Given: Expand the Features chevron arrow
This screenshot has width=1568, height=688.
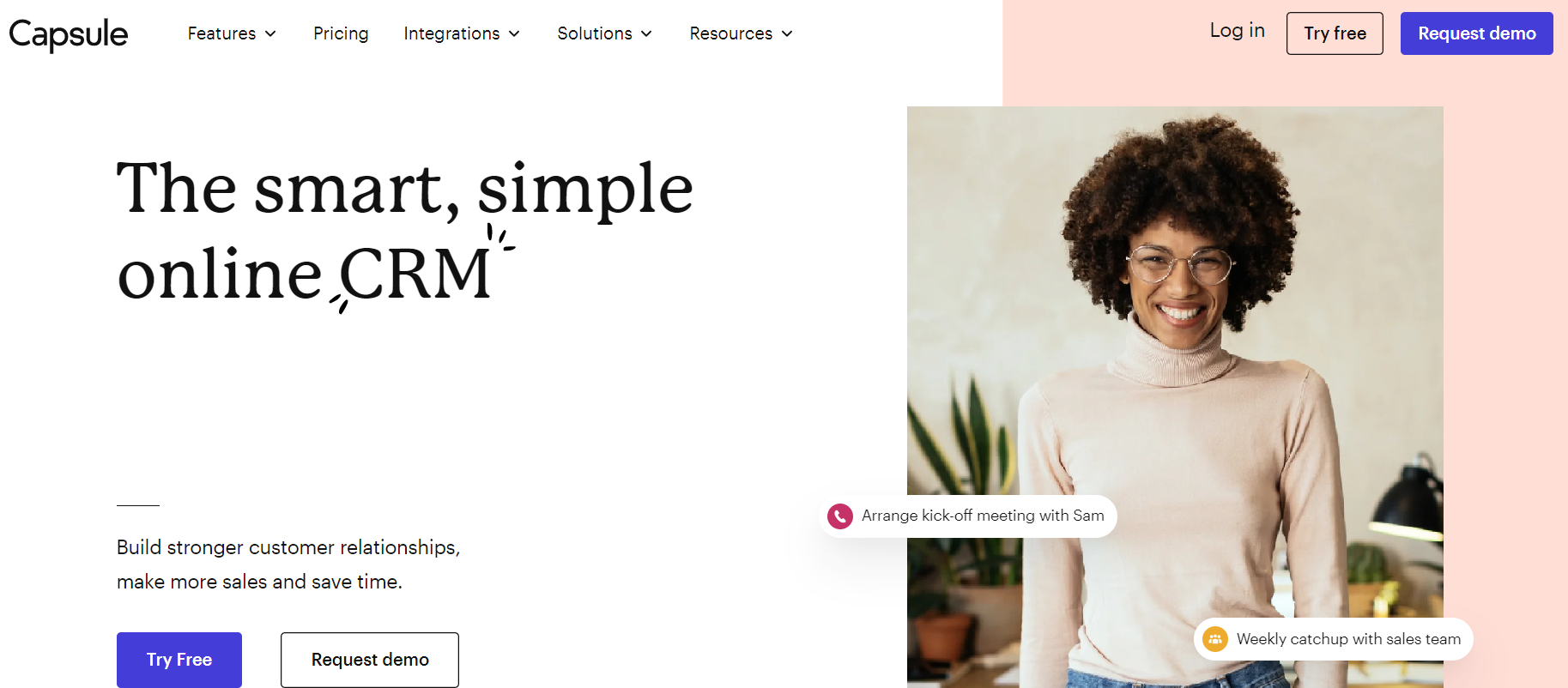Looking at the screenshot, I should (270, 33).
